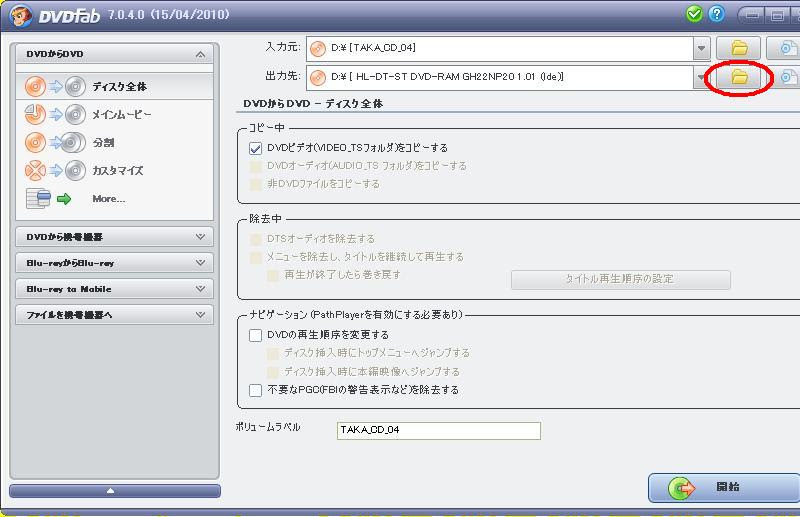Screen dimensions: 800x517
Task: Enable DVDの再生順序を変更する checkbox
Action: 255,335
